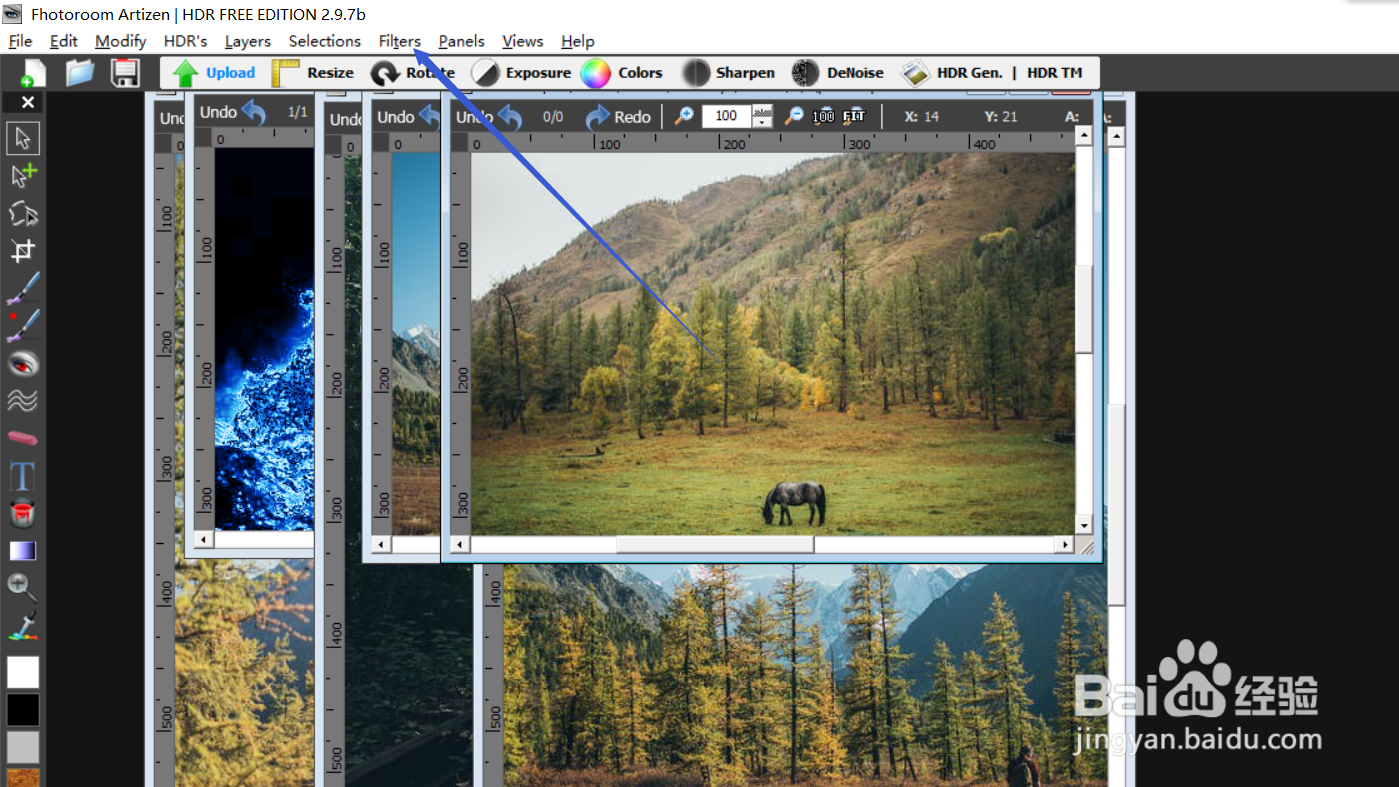Fit image to window with FIT icon
The height and width of the screenshot is (787, 1399).
click(x=853, y=116)
